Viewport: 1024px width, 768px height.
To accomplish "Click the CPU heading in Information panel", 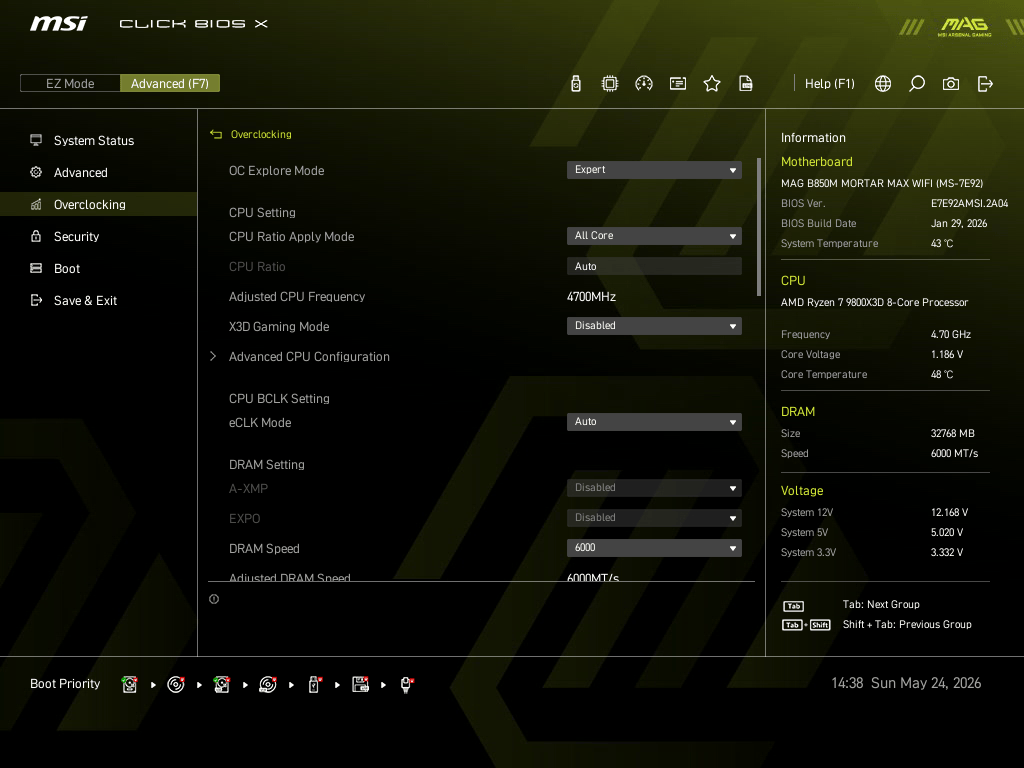I will pyautogui.click(x=793, y=280).
